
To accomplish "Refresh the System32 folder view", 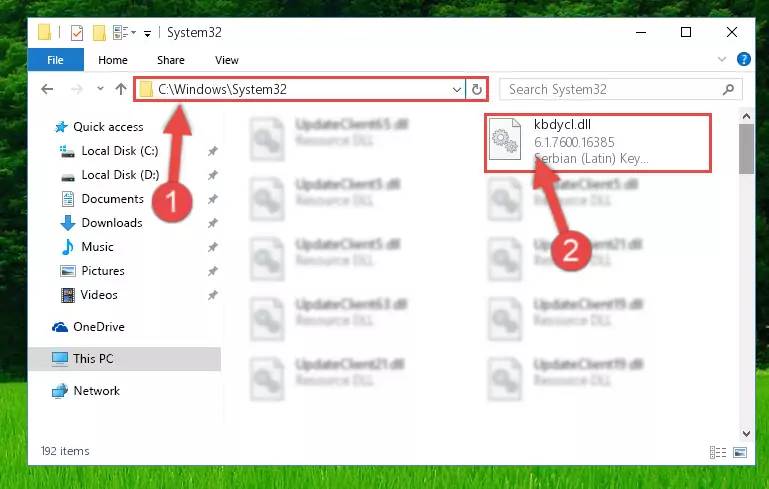I will [x=477, y=89].
